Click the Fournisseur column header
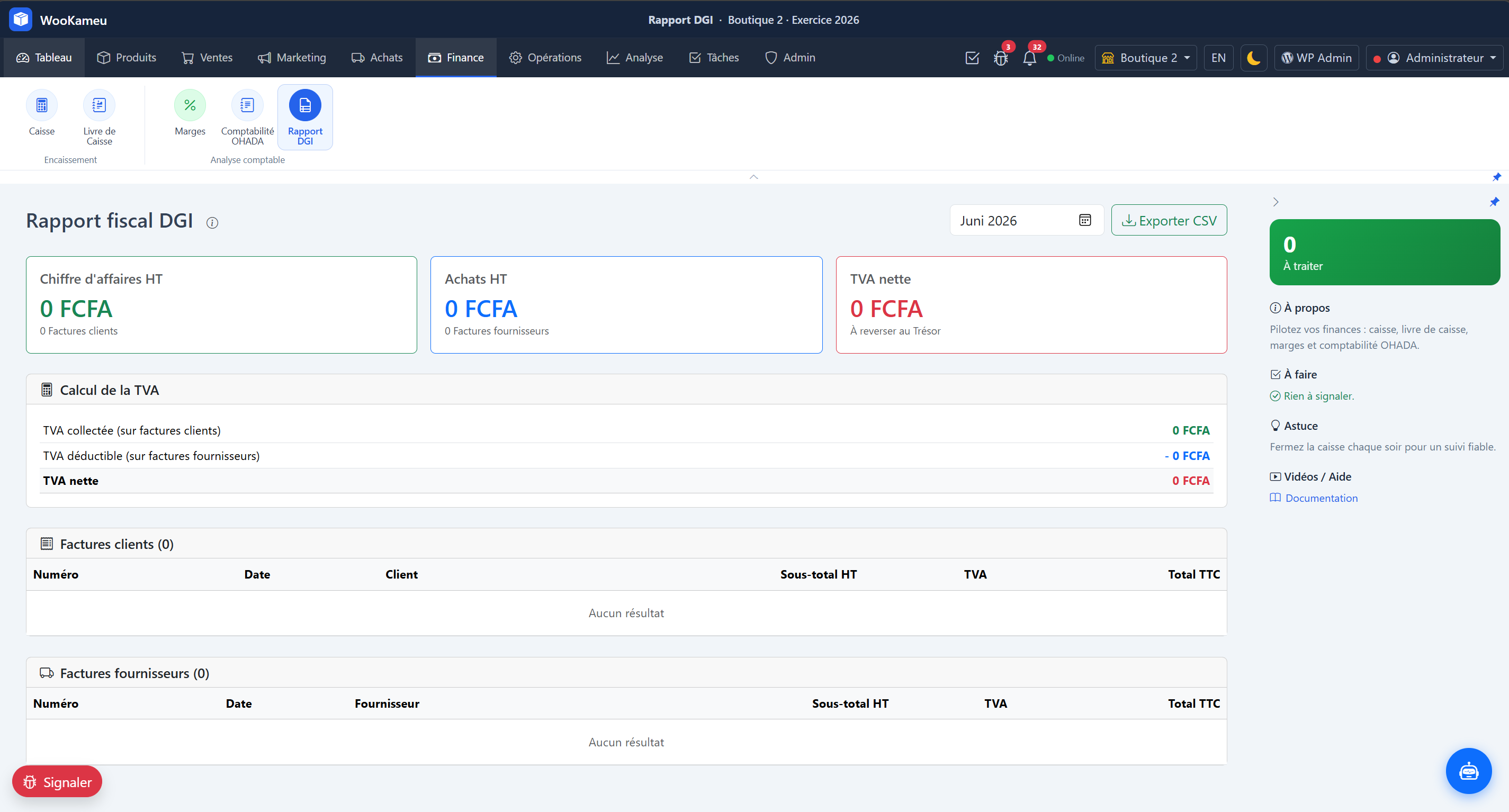Image resolution: width=1509 pixels, height=812 pixels. [x=387, y=703]
